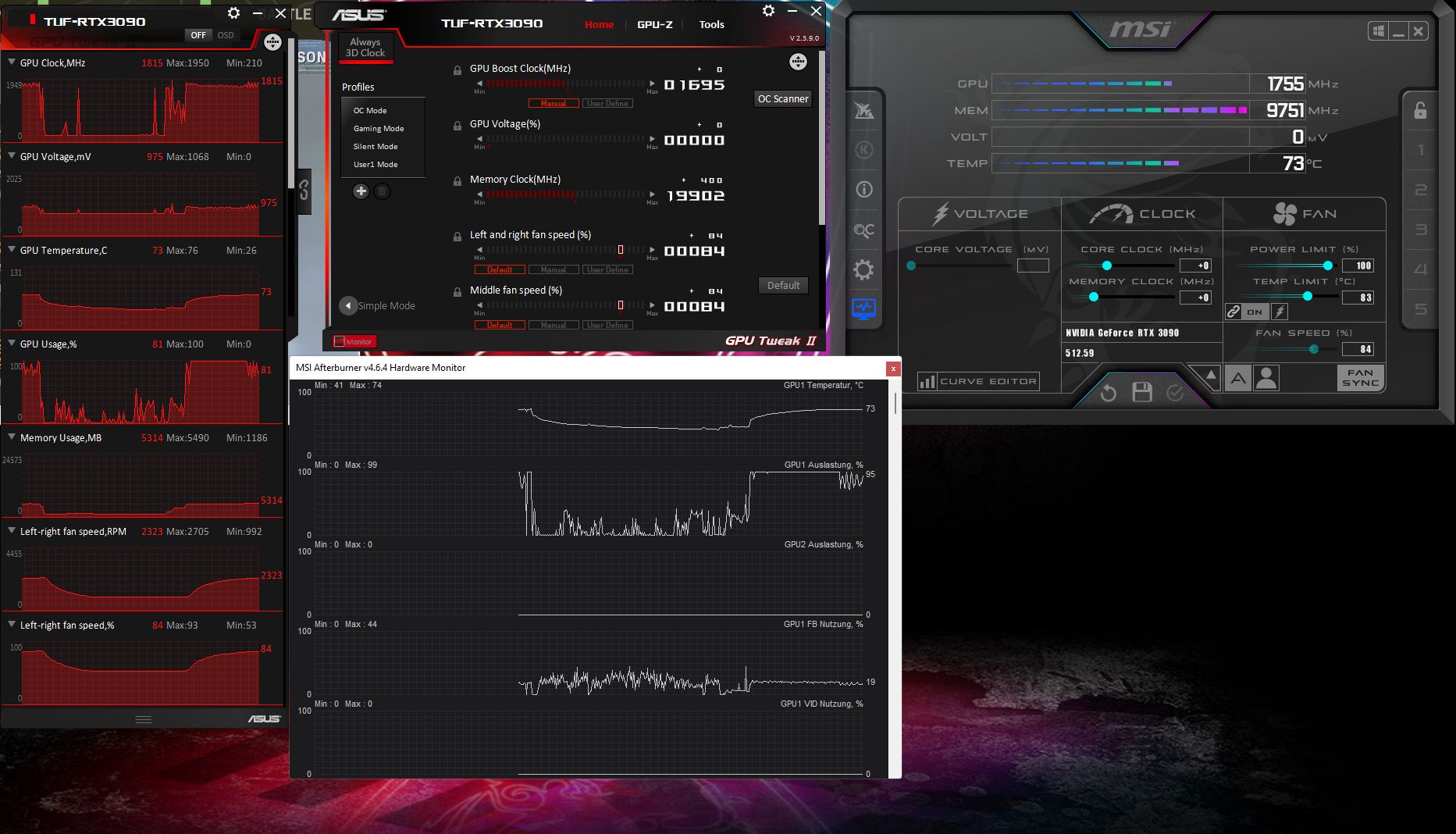Open MSI Afterburner hardware monitor icon
This screenshot has height=834, width=1456.
(x=863, y=309)
